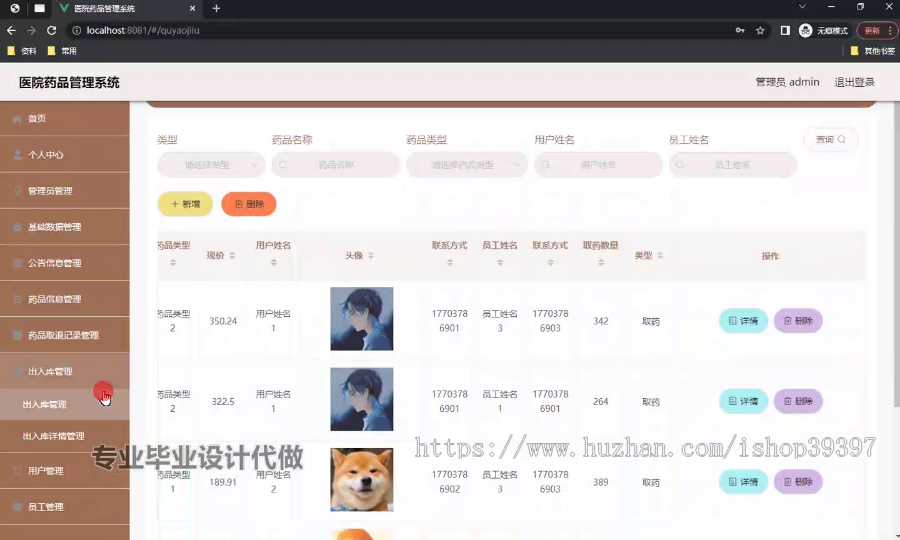Click the yellow 新增 button
900x540 pixels.
tap(185, 204)
